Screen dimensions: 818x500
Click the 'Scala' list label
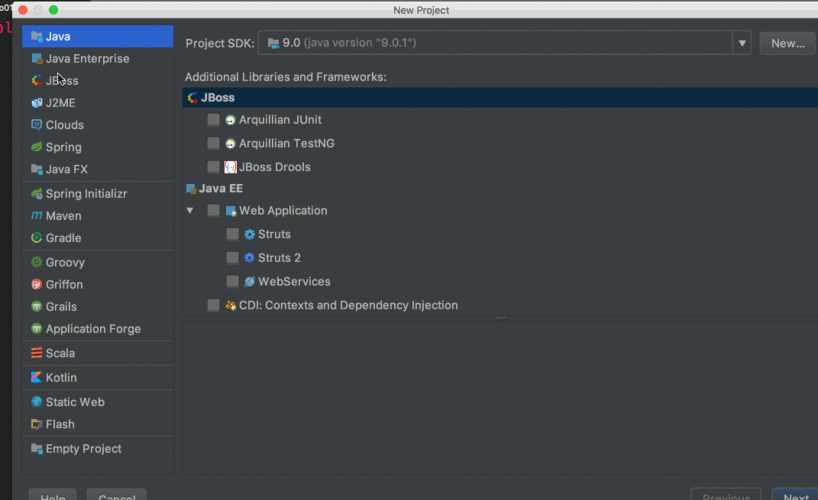[x=60, y=353]
